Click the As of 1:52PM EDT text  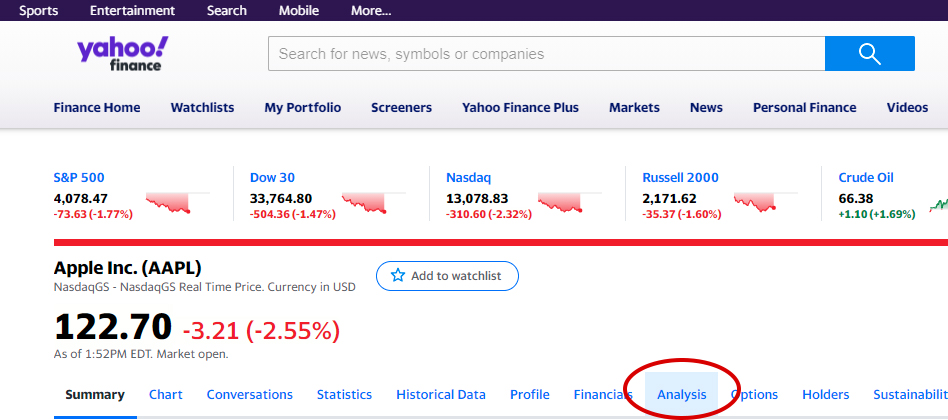(141, 354)
